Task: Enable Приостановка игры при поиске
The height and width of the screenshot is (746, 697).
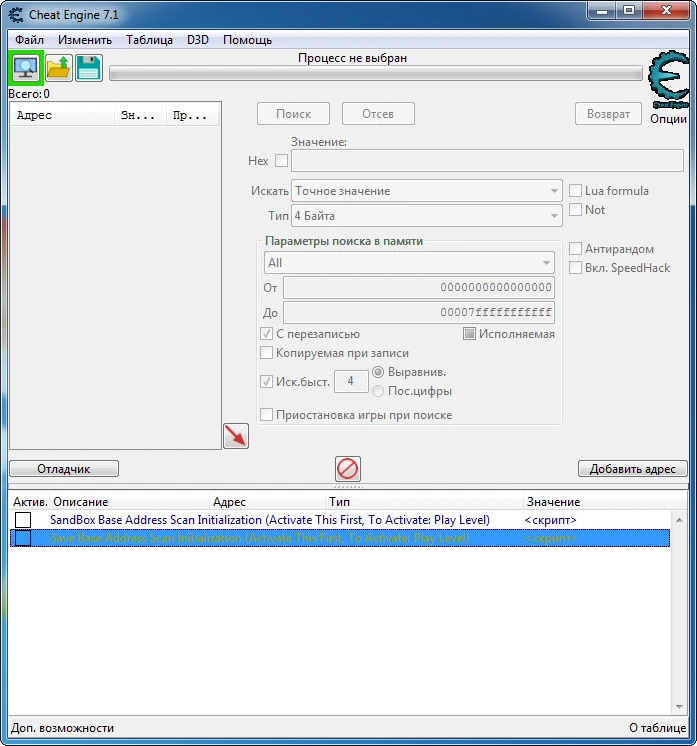Action: 266,415
